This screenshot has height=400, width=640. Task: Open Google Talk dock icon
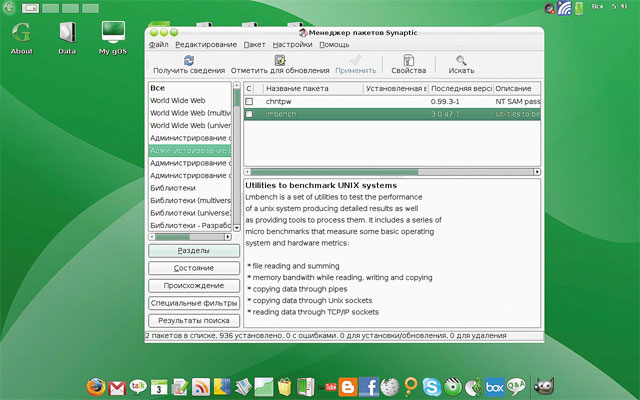[138, 386]
